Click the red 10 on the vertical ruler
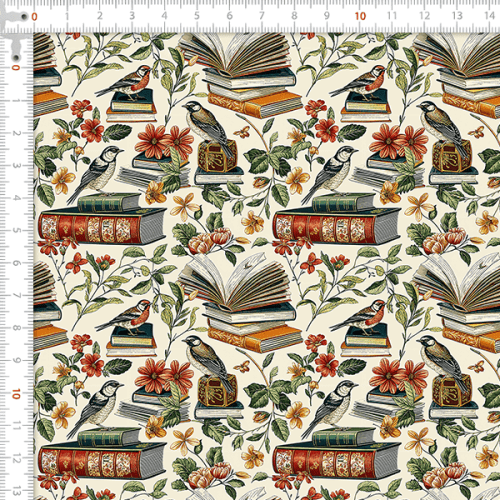This screenshot has height=500, width=500. [16, 394]
